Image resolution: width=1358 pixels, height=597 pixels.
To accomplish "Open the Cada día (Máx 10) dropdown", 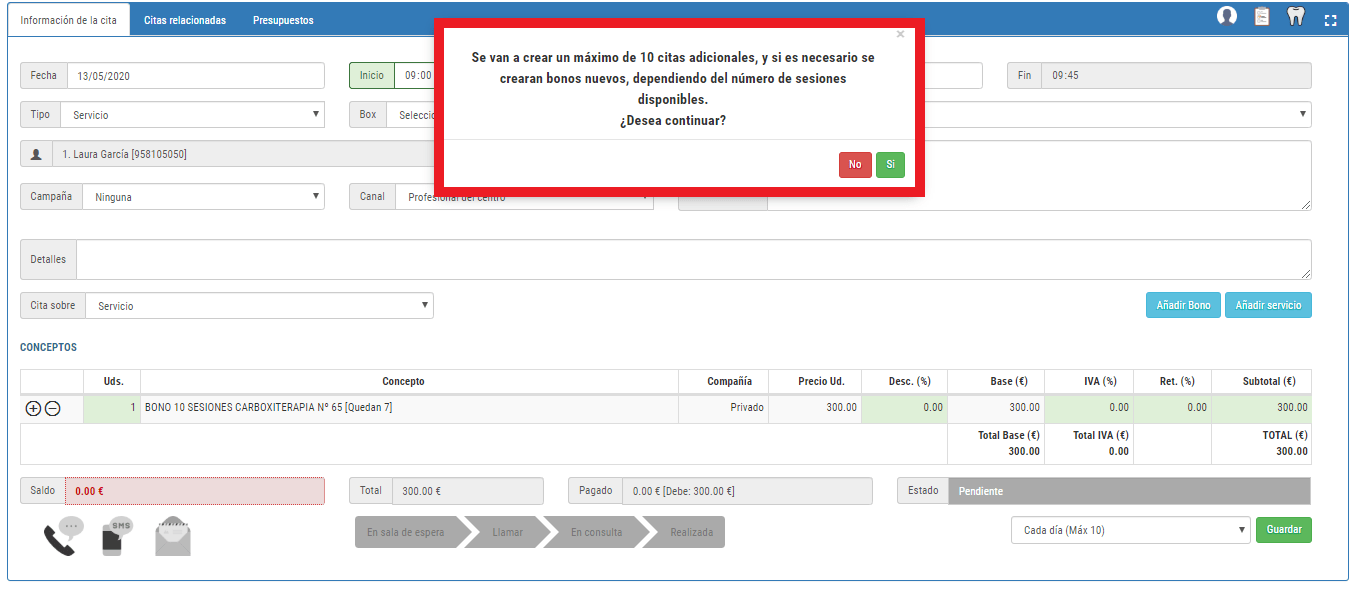I will point(1130,530).
